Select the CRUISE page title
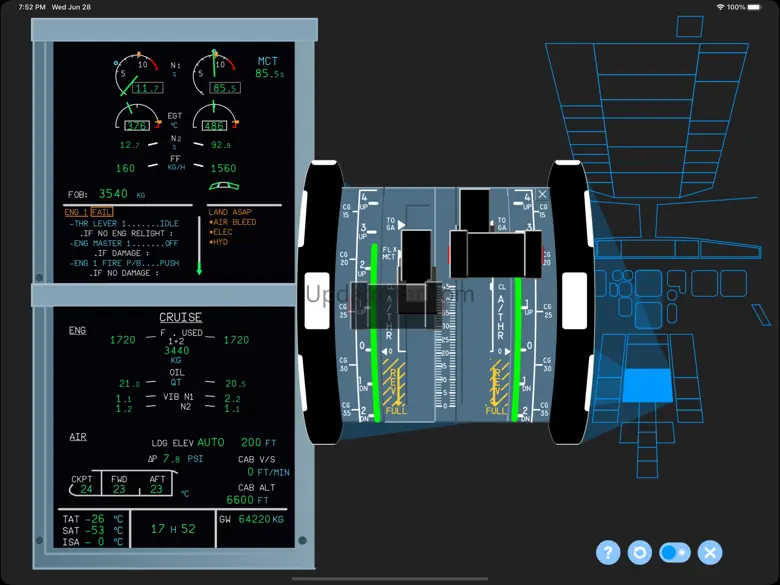The height and width of the screenshot is (585, 780). (x=181, y=317)
